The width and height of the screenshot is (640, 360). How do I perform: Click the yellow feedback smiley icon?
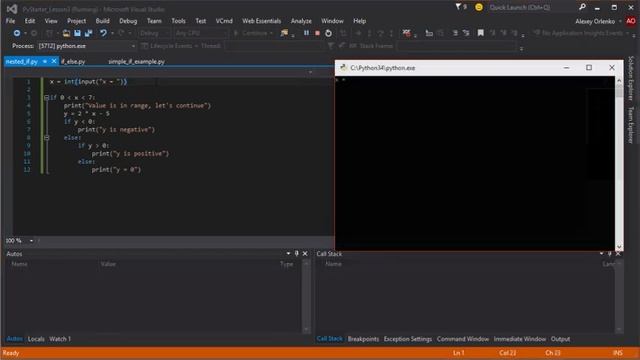[479, 7]
